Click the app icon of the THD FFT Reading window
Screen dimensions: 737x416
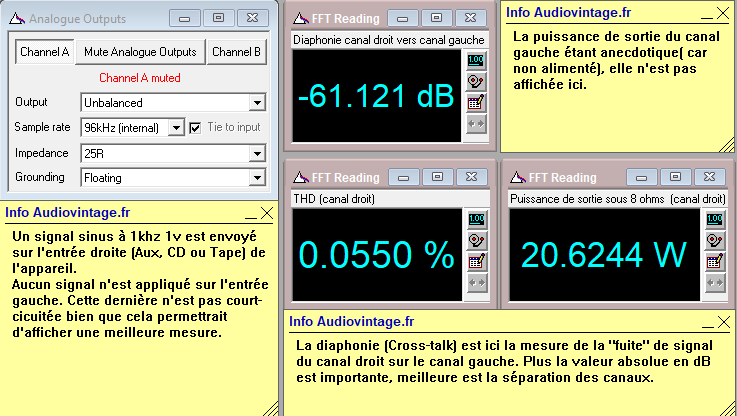point(301,178)
